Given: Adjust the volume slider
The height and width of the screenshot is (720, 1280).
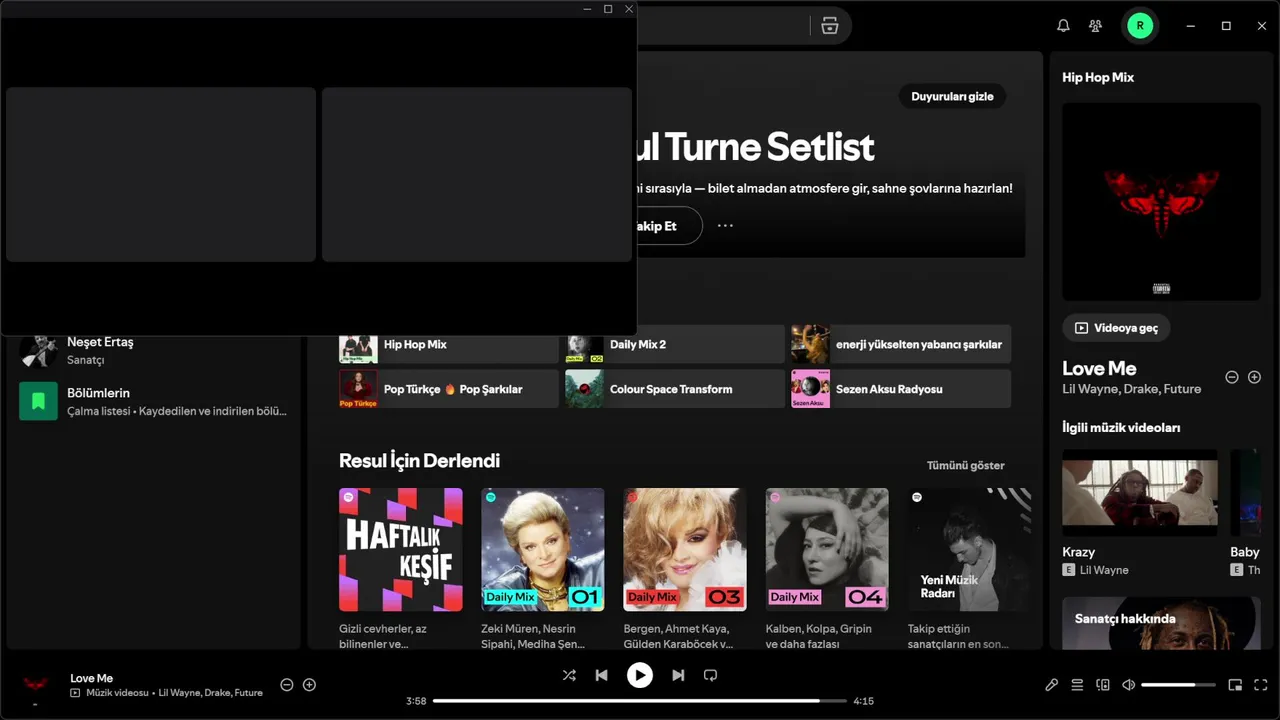Looking at the screenshot, I should coord(1178,685).
